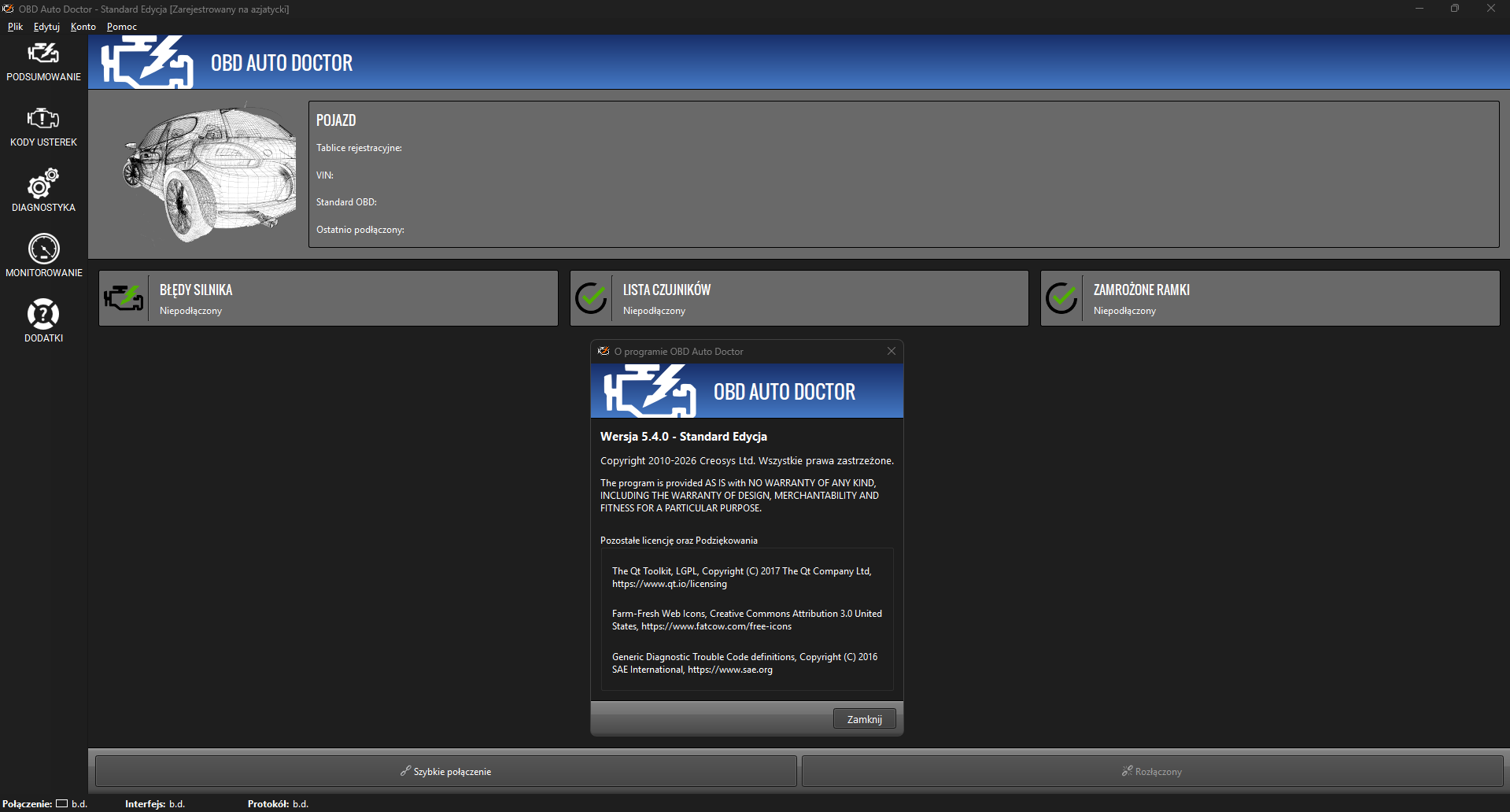Click the VIN label
Image resolution: width=1510 pixels, height=812 pixels.
pyautogui.click(x=325, y=175)
